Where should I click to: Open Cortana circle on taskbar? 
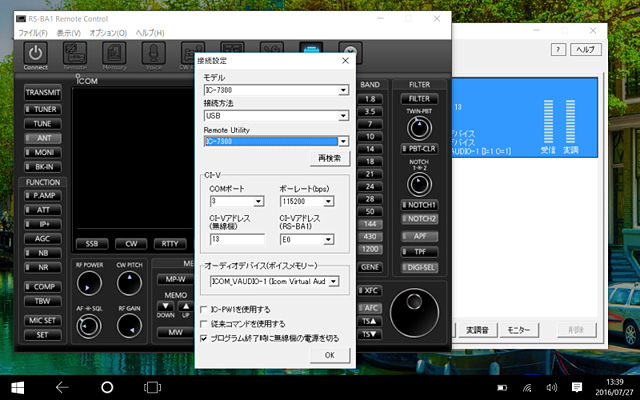tap(107, 387)
